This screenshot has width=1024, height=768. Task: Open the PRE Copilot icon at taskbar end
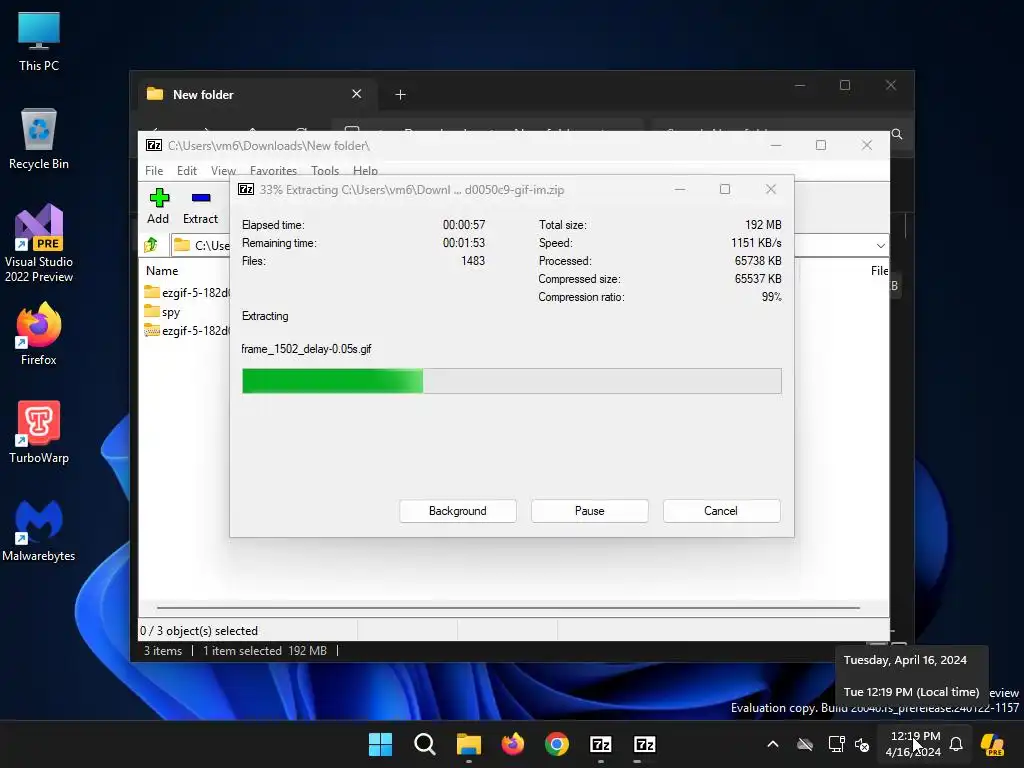[x=992, y=744]
